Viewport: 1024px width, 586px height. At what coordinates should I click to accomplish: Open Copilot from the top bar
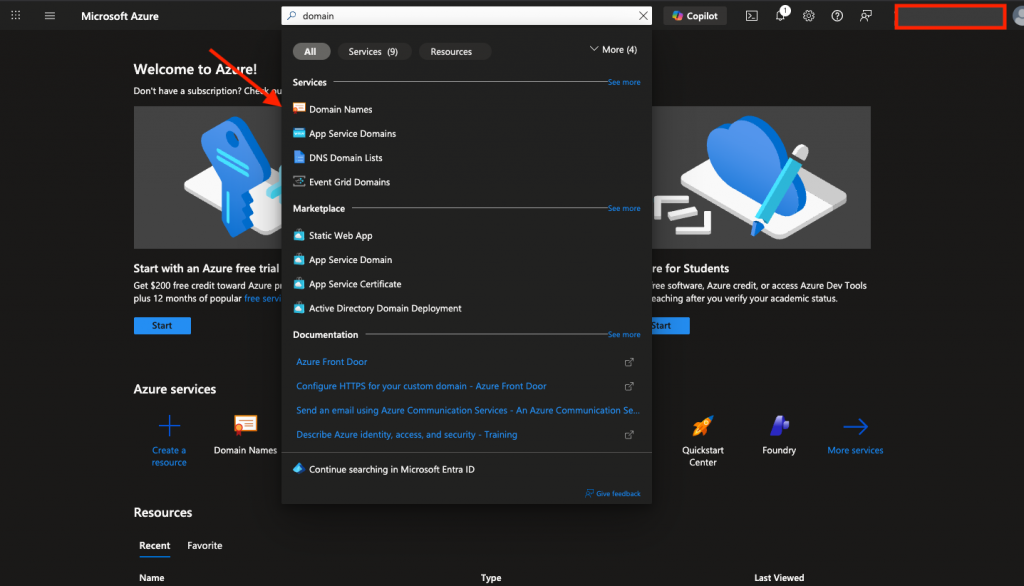pyautogui.click(x=695, y=16)
